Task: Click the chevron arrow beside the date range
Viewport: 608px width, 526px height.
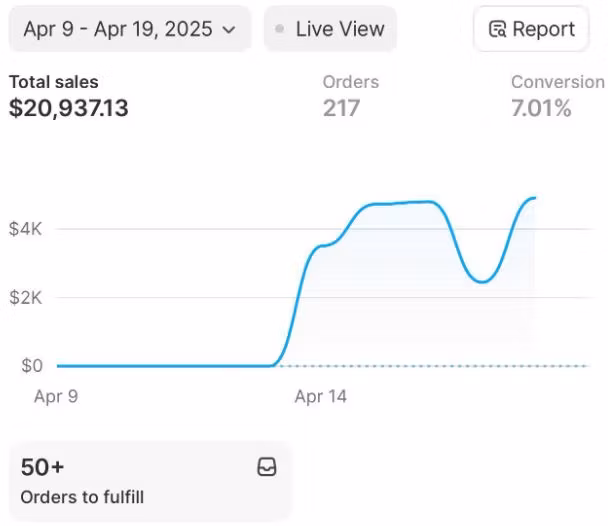Action: 230,30
